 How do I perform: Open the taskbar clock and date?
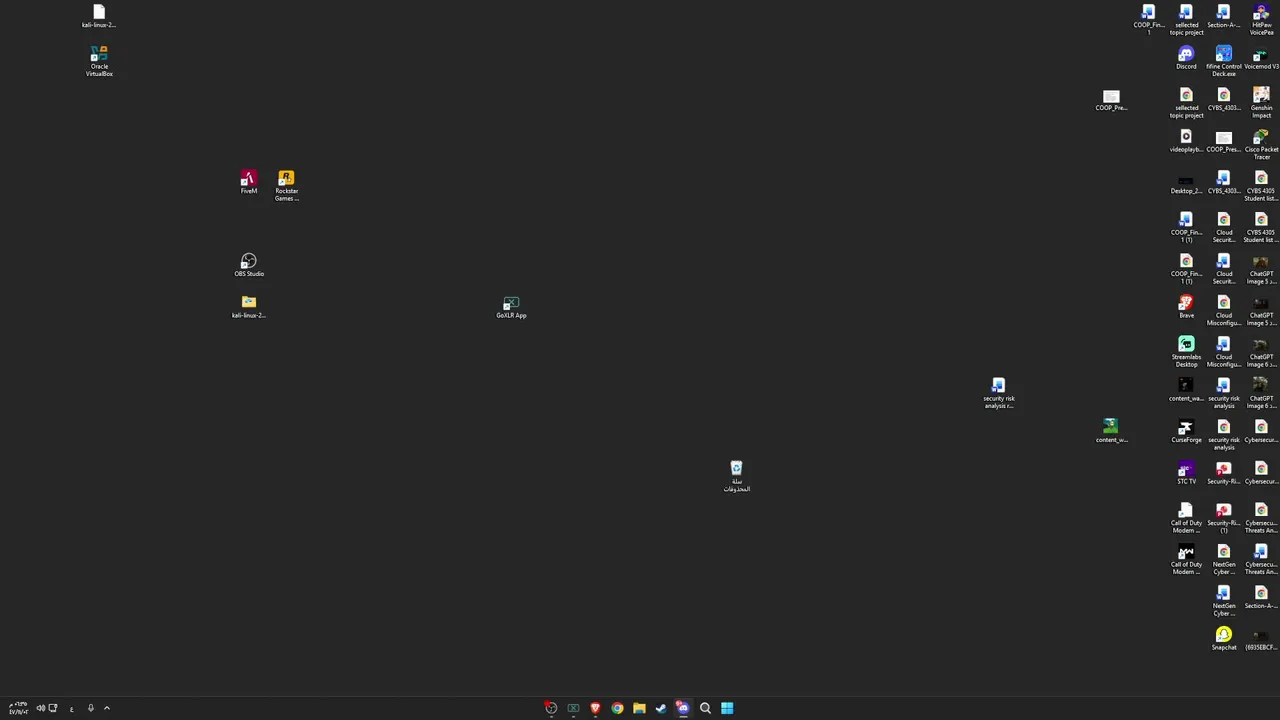pos(18,708)
